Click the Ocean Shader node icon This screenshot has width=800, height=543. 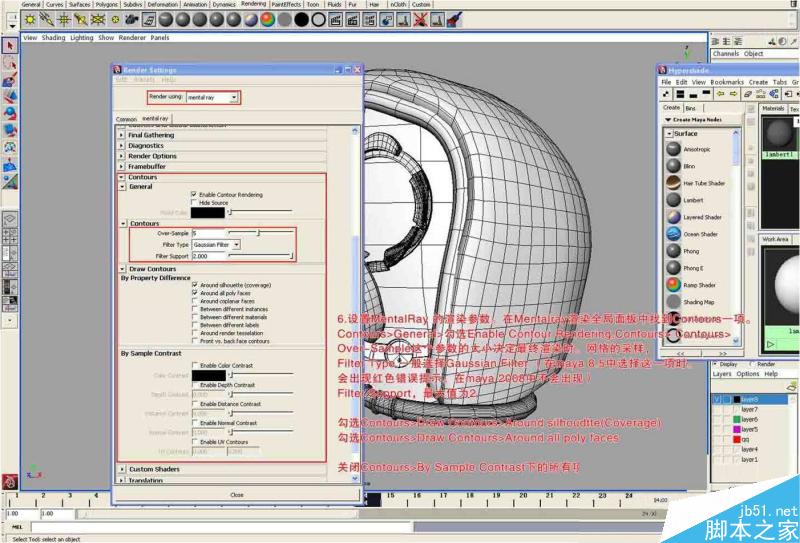pyautogui.click(x=675, y=234)
